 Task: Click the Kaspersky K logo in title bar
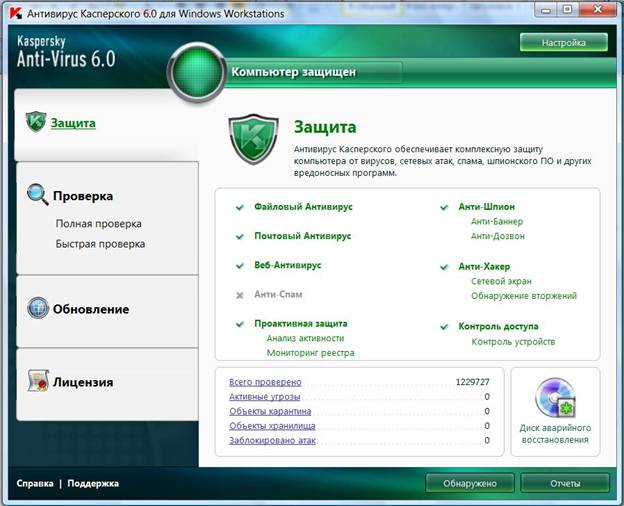pyautogui.click(x=15, y=13)
